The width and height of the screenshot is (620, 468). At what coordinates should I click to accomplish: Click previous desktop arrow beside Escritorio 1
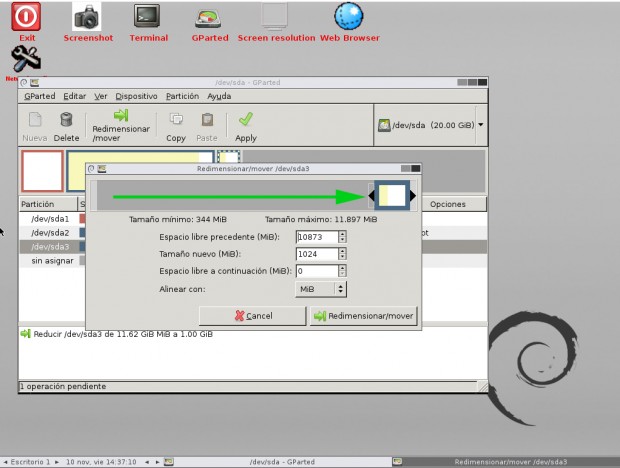point(6,462)
